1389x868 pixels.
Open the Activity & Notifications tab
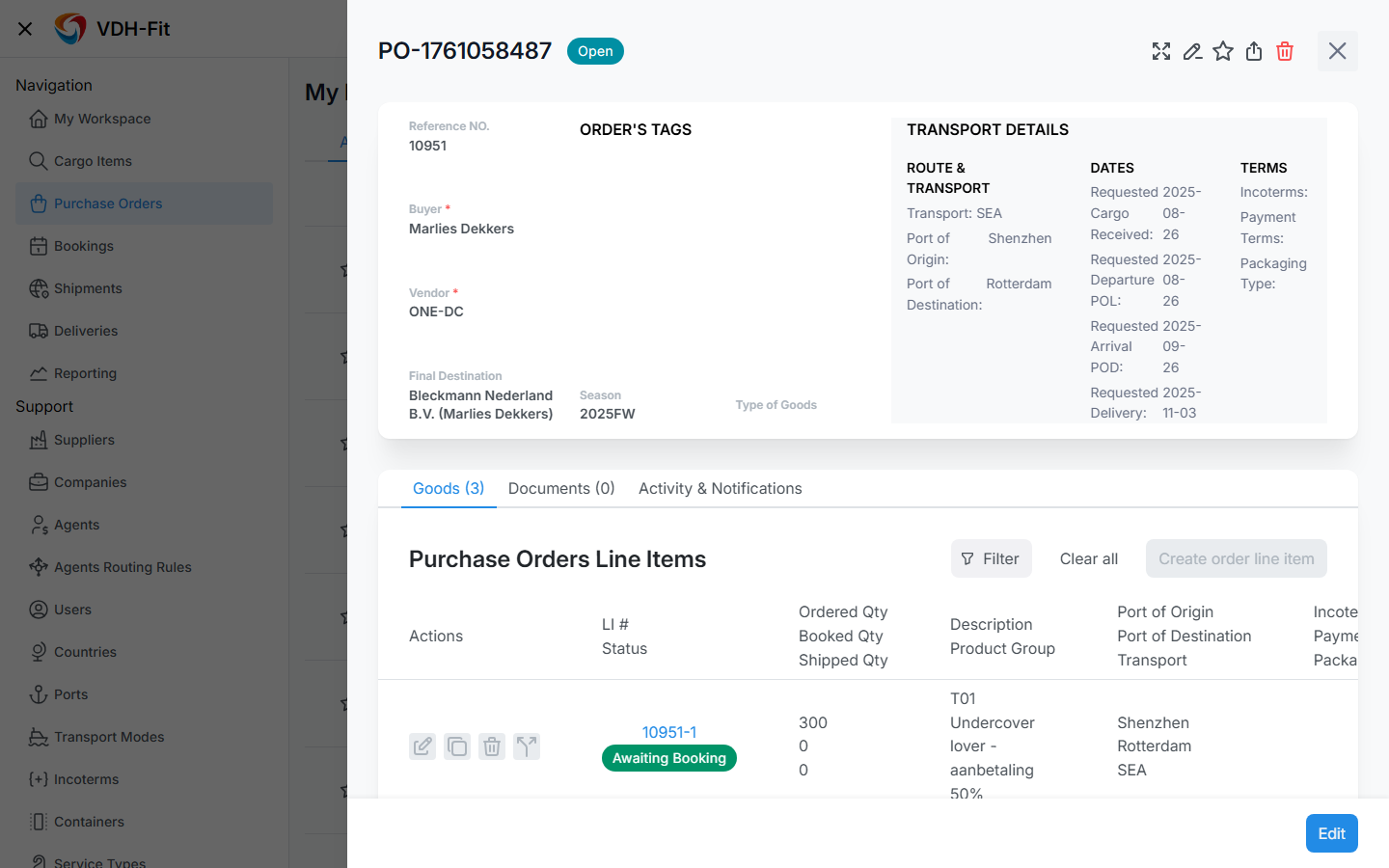click(720, 488)
